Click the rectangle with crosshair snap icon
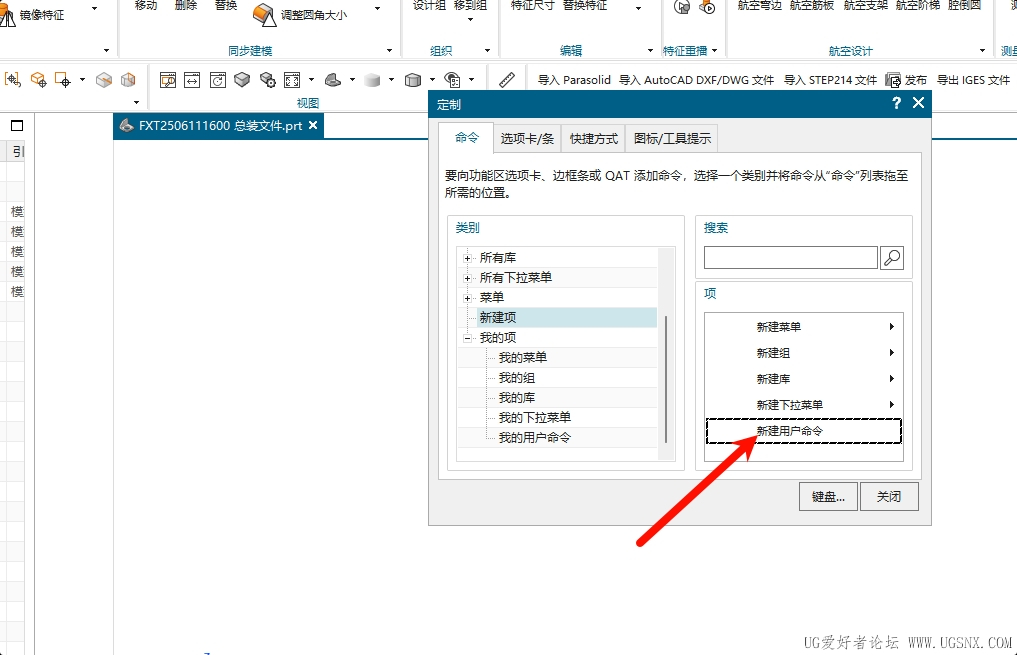This screenshot has height=655, width=1017. [63, 80]
